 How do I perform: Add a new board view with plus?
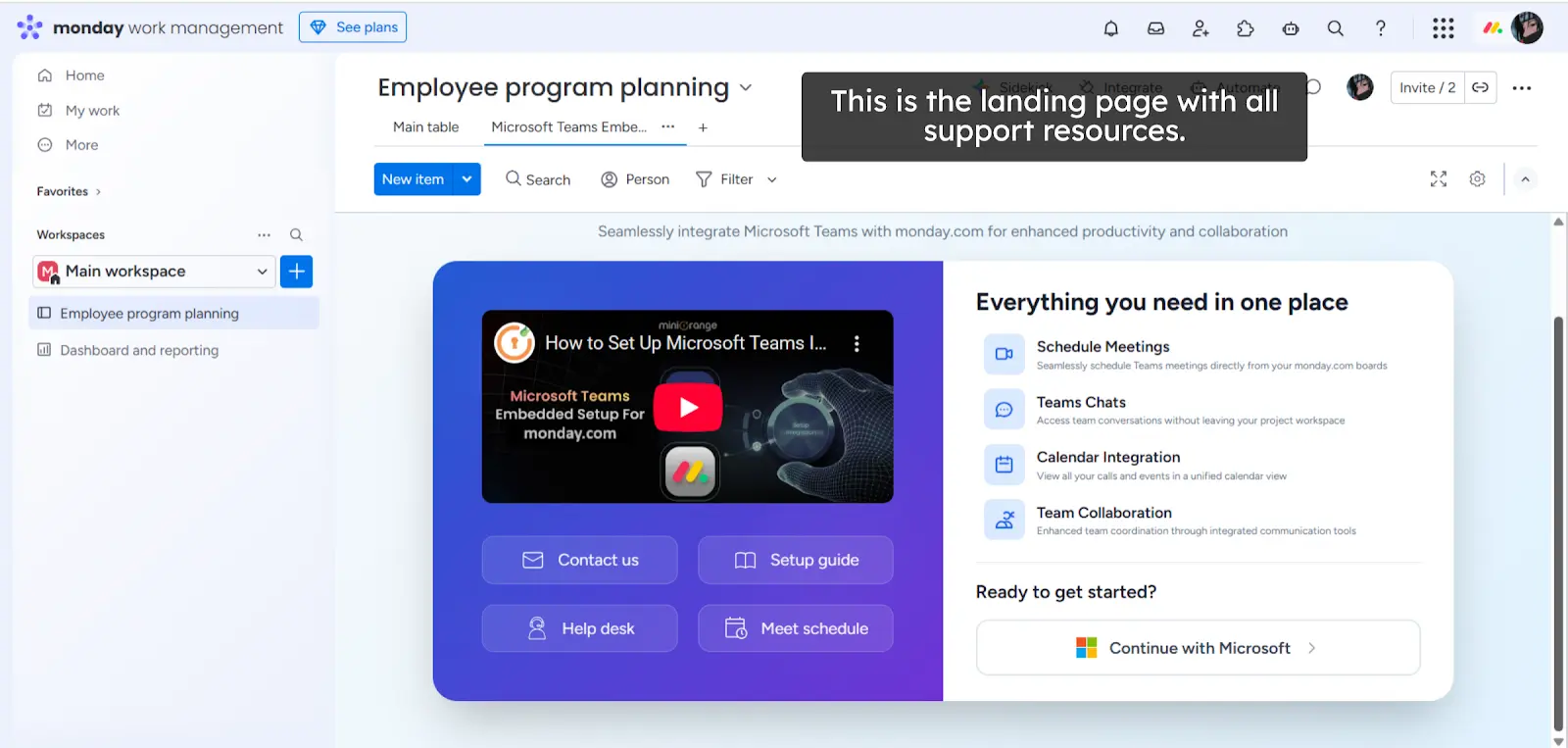click(703, 127)
